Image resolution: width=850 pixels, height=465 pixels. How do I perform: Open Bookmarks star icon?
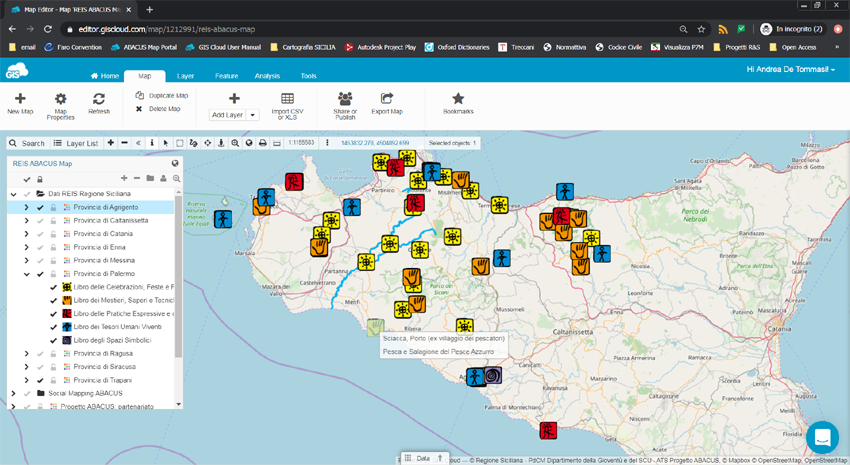click(x=458, y=98)
